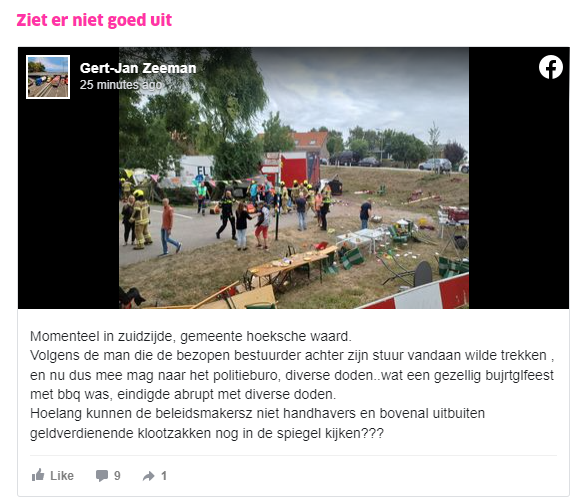Click the comment speech bubble icon

point(102,475)
